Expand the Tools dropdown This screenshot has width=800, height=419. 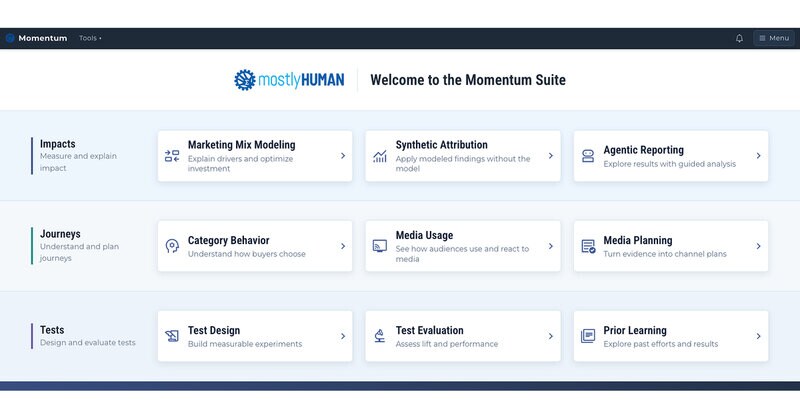[x=90, y=38]
